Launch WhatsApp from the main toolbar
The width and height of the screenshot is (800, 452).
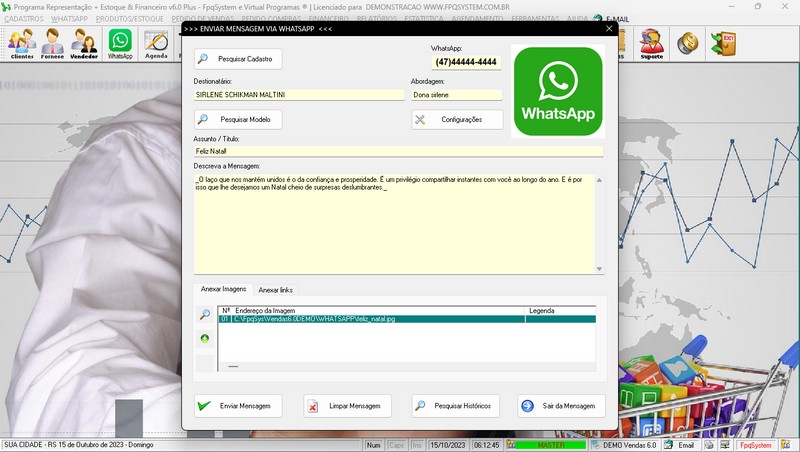tap(120, 44)
